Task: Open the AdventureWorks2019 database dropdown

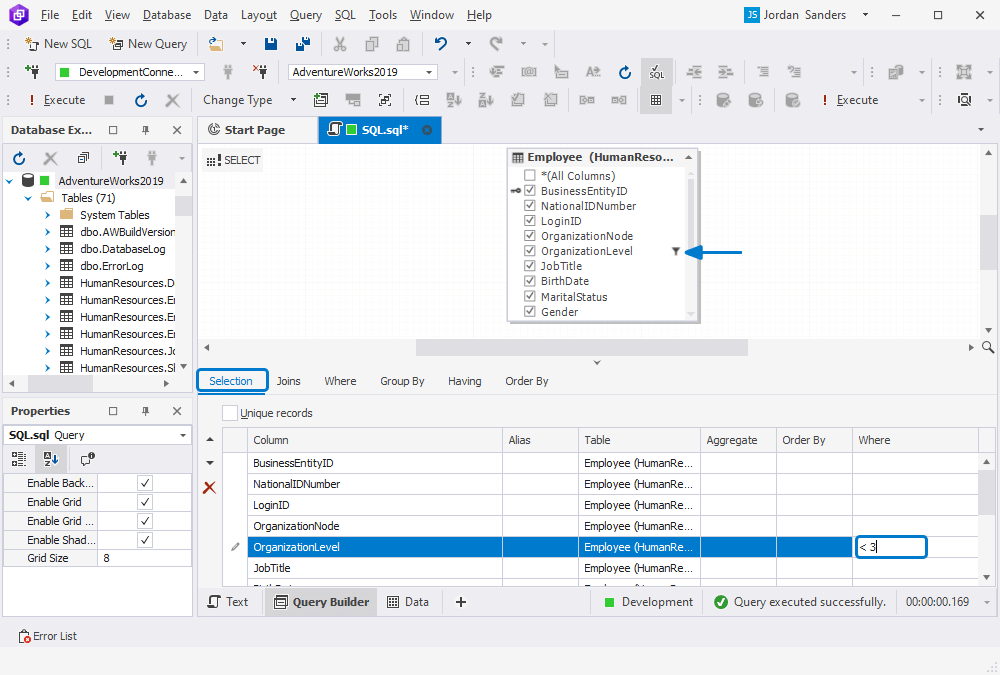Action: 428,71
